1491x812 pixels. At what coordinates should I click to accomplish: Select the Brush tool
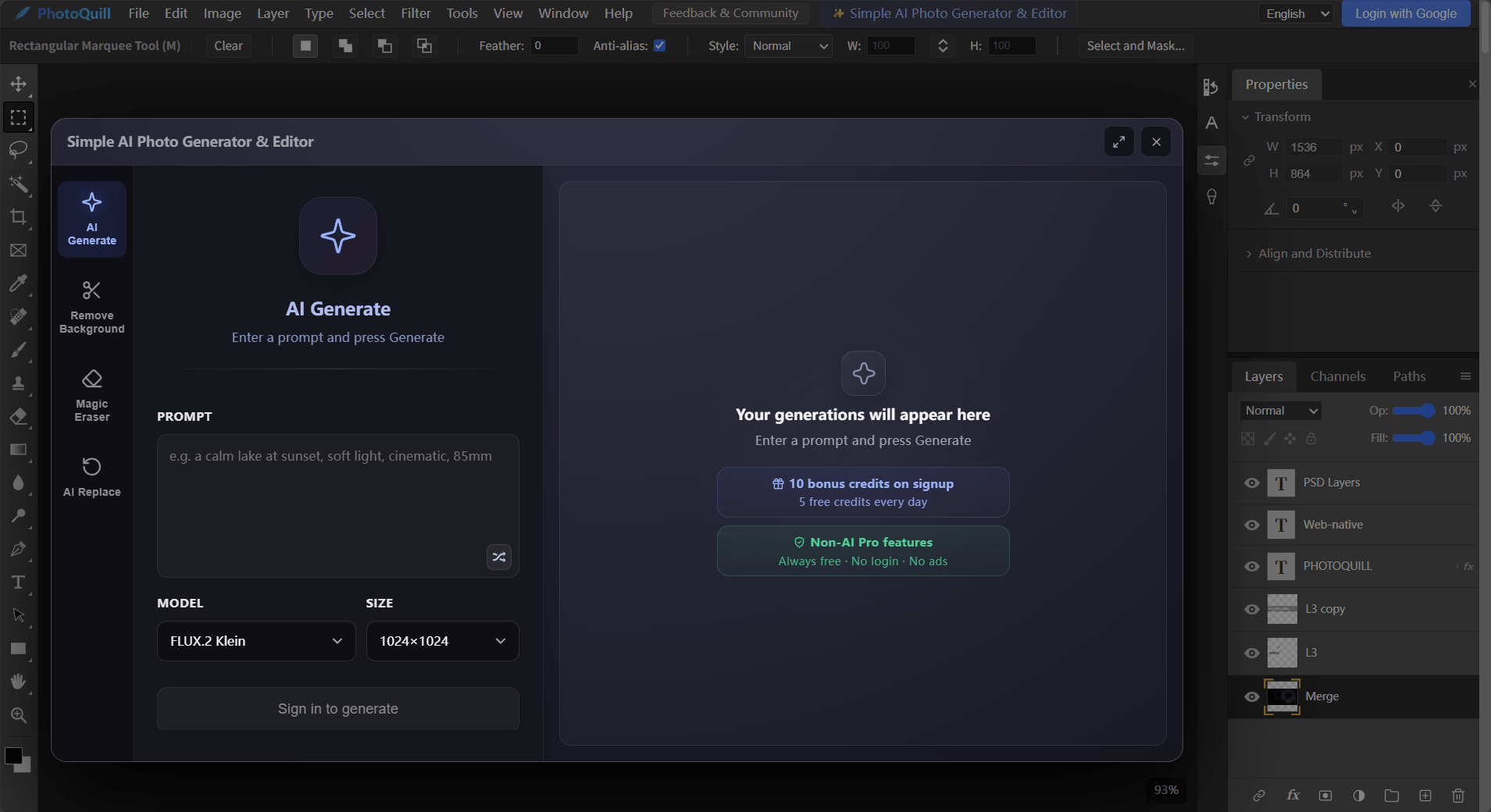[18, 350]
